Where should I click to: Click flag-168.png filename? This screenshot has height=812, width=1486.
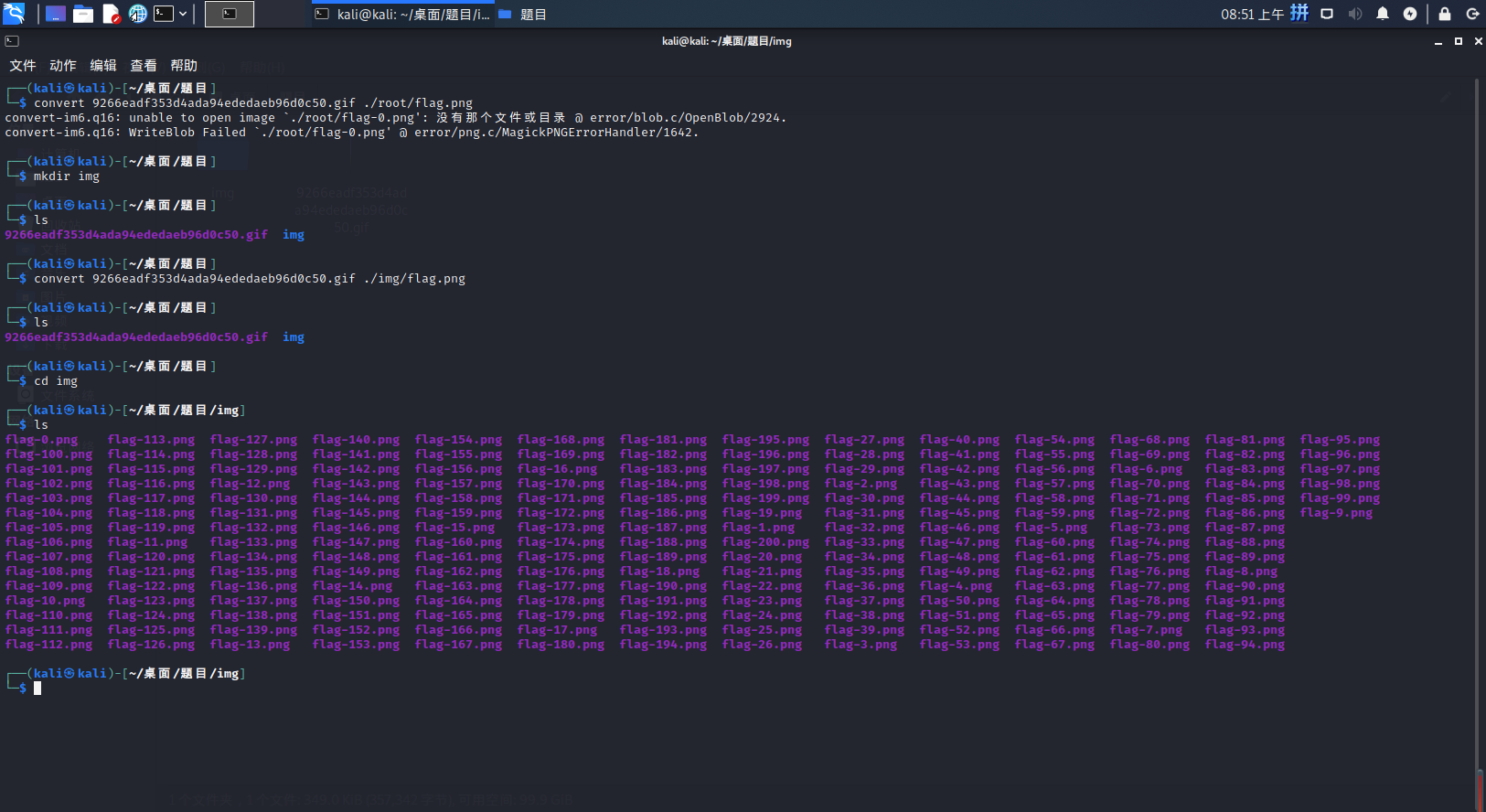click(561, 440)
